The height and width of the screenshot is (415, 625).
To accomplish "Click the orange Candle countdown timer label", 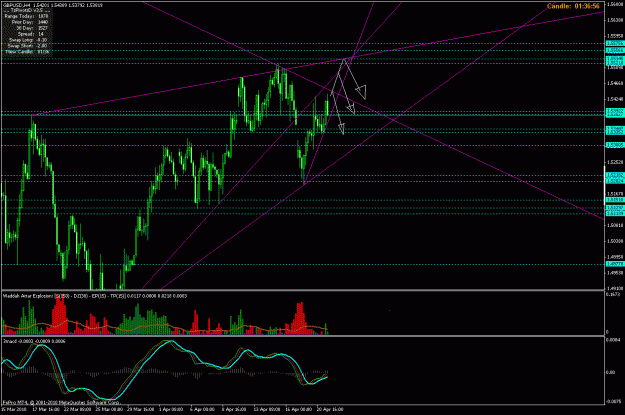I will tap(573, 6).
